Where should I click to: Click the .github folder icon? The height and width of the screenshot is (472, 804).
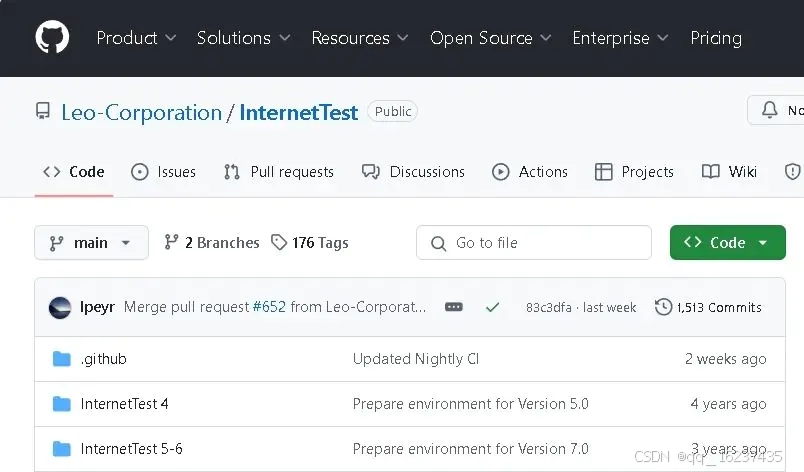[62, 358]
